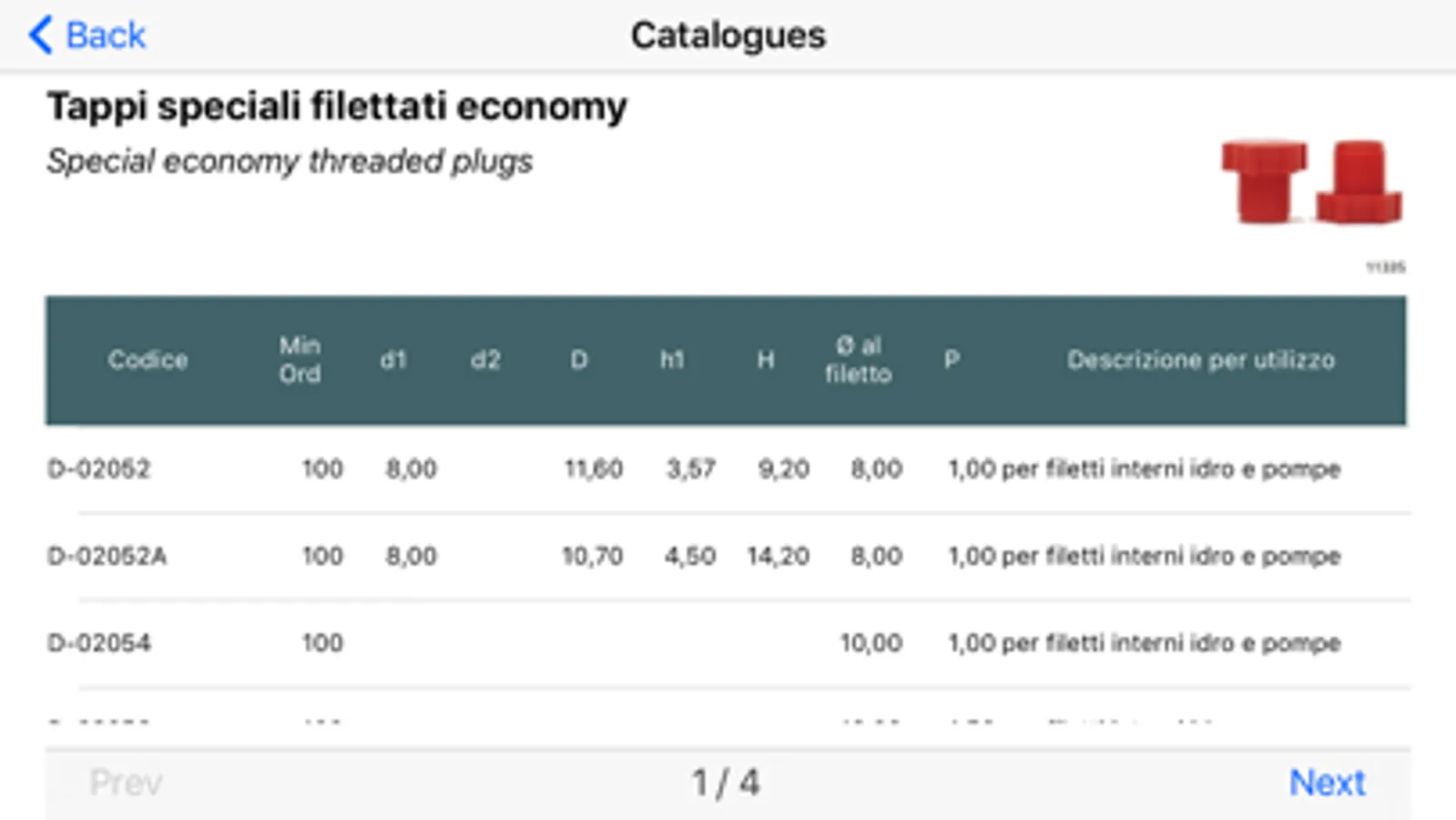The height and width of the screenshot is (820, 1456).
Task: Tap the Min Ord column header
Action: (300, 360)
